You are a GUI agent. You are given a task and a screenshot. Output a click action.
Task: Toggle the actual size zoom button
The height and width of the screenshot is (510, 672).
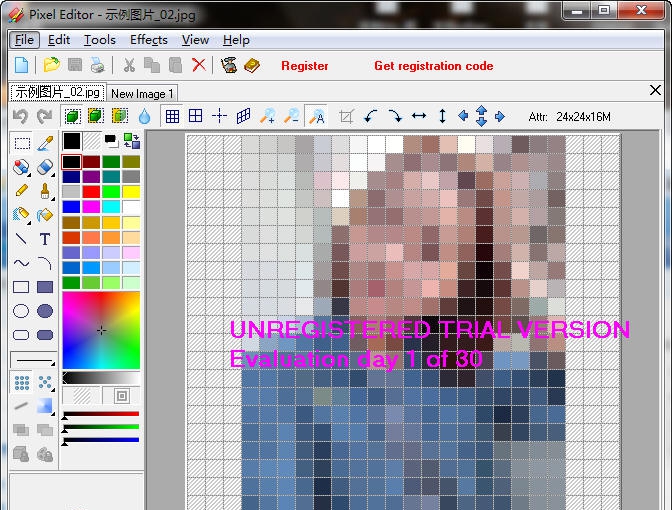(x=316, y=116)
